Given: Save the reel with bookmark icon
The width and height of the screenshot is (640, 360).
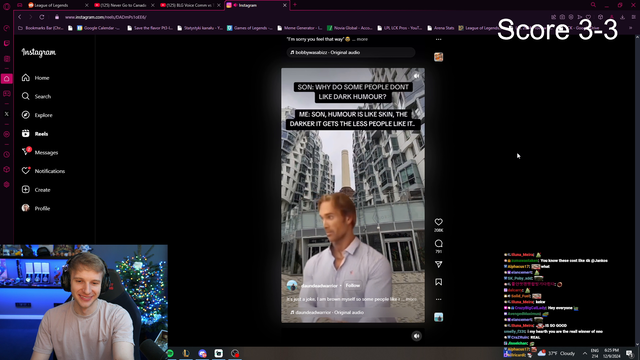Looking at the screenshot, I should [x=438, y=282].
